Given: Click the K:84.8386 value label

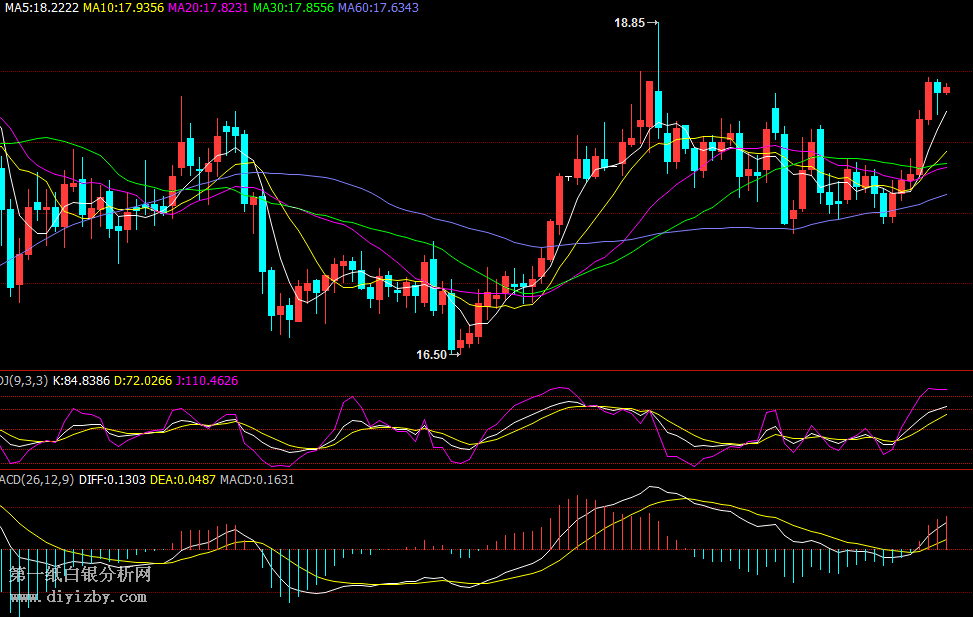Looking at the screenshot, I should pos(81,381).
